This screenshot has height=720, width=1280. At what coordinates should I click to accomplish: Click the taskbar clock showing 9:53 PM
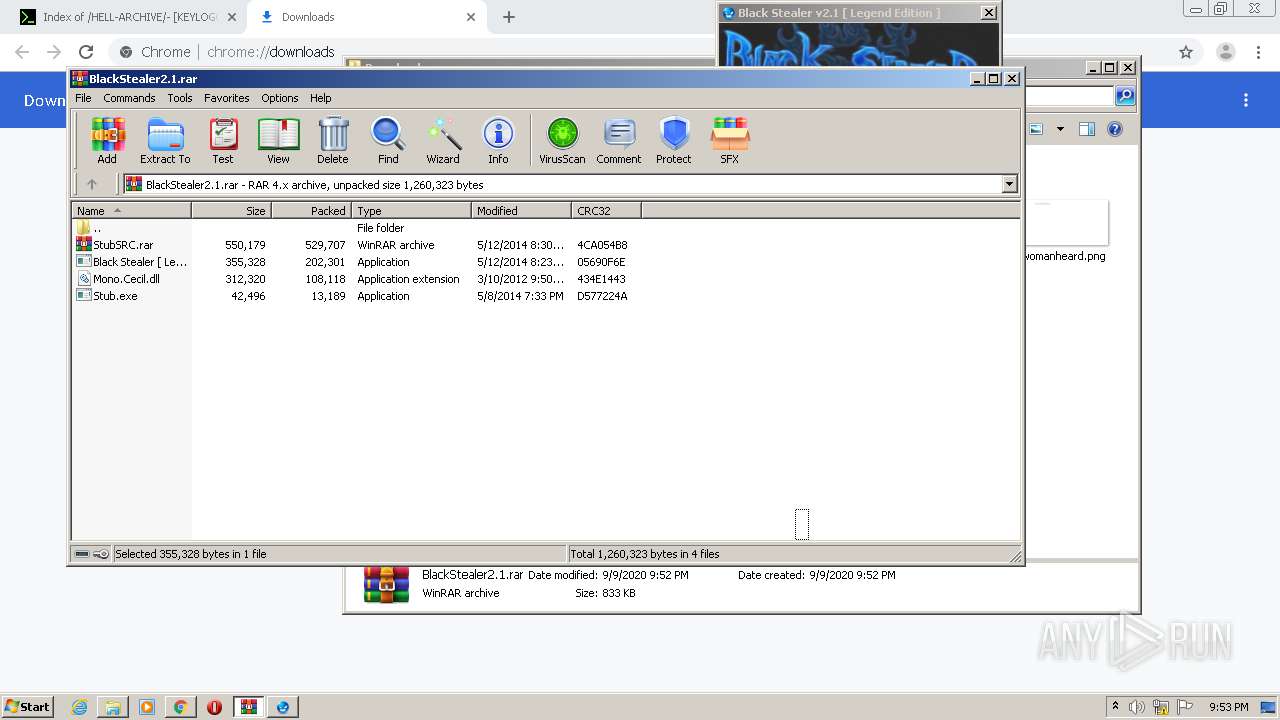pos(1228,707)
